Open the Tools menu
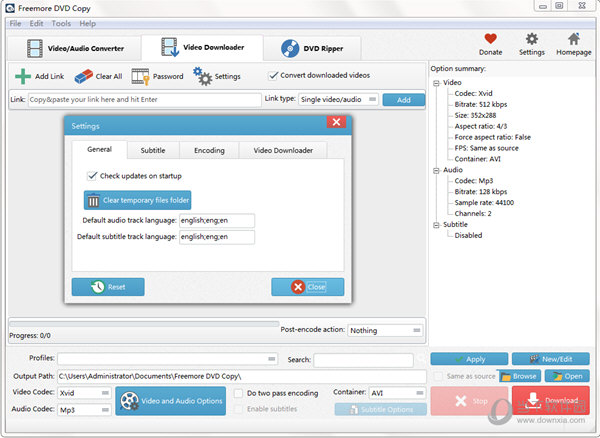This screenshot has width=600, height=438. 61,24
